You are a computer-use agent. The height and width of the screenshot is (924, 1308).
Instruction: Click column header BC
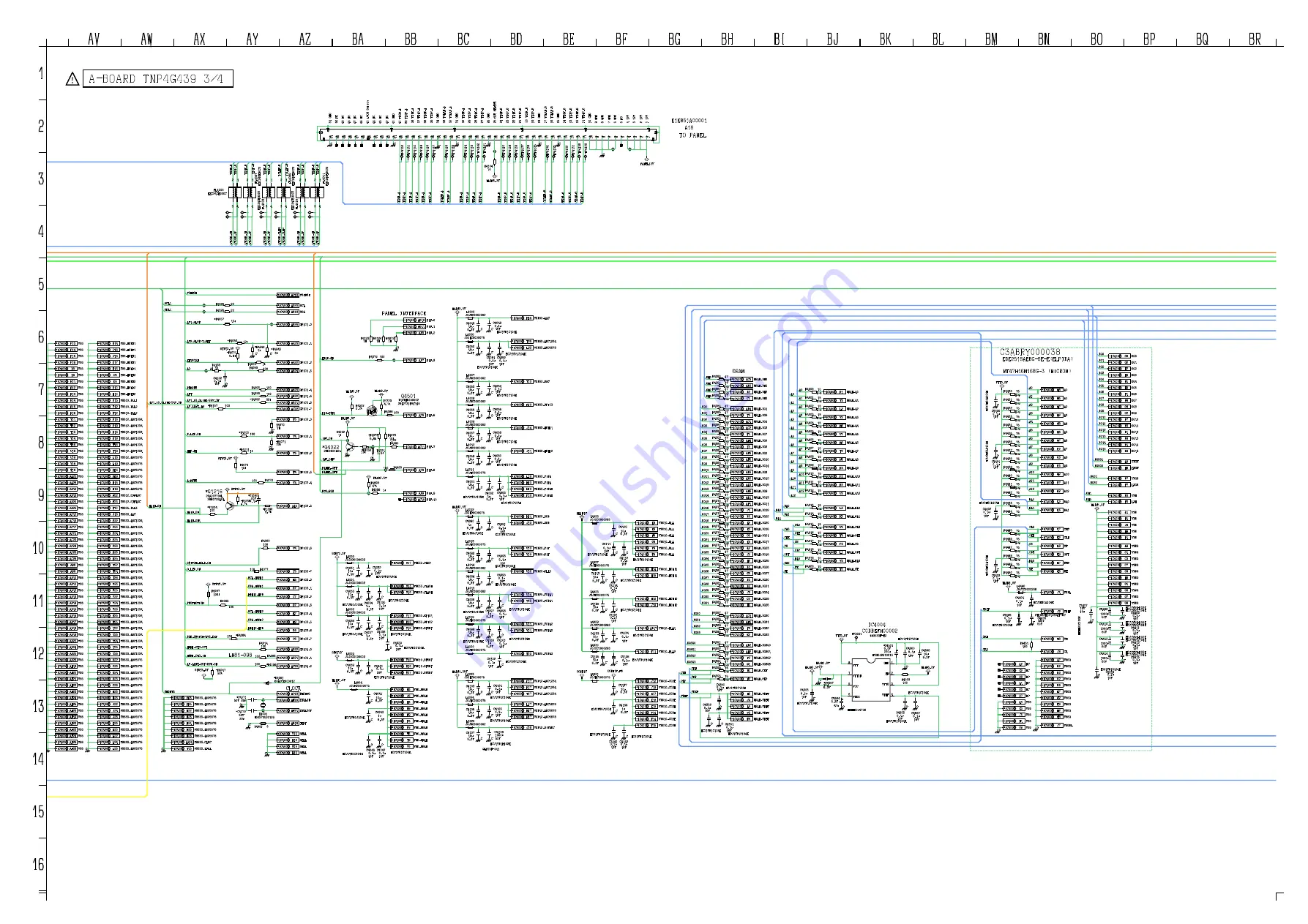[463, 40]
